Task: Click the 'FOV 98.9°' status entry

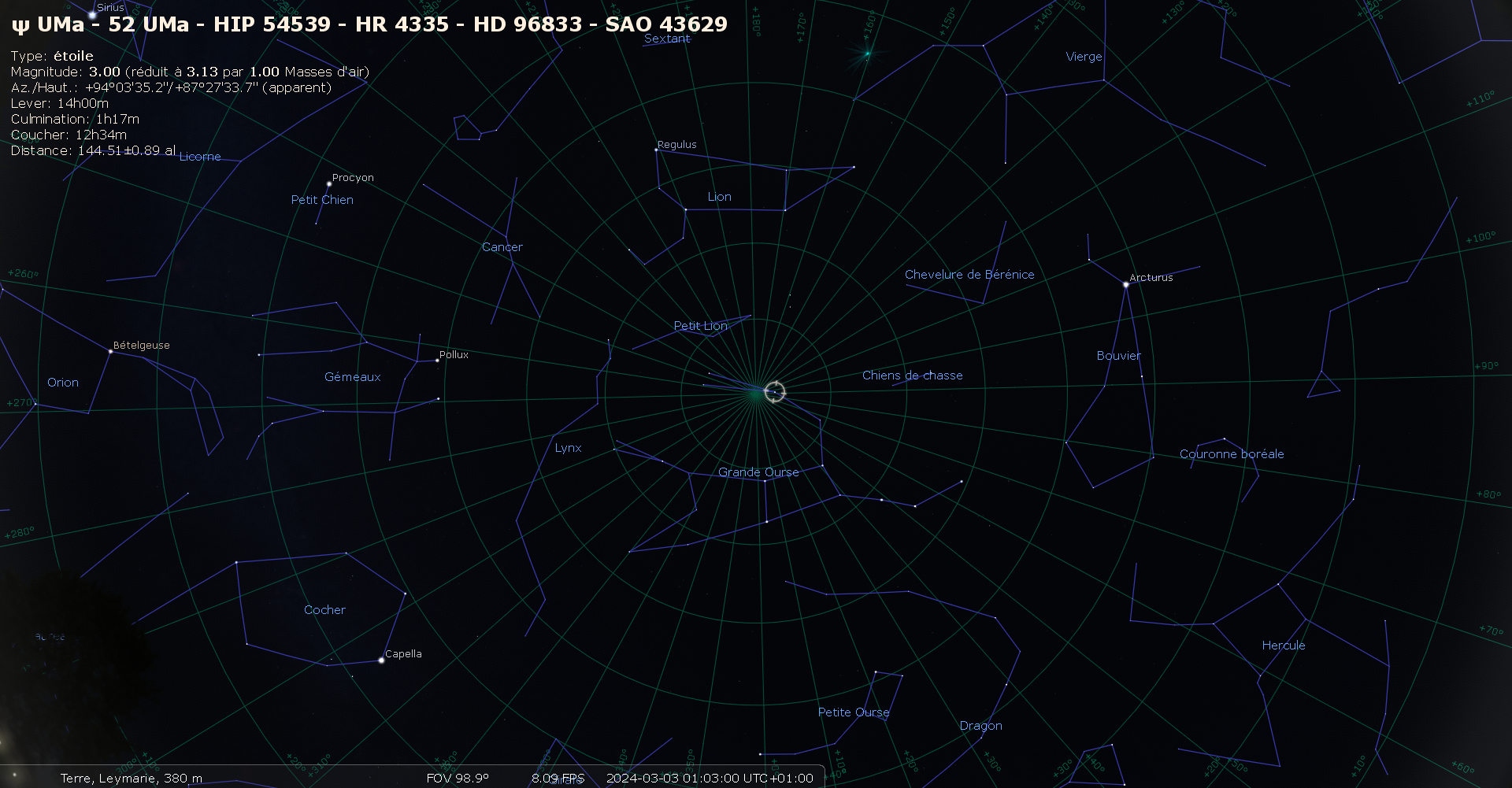Action: pos(458,779)
